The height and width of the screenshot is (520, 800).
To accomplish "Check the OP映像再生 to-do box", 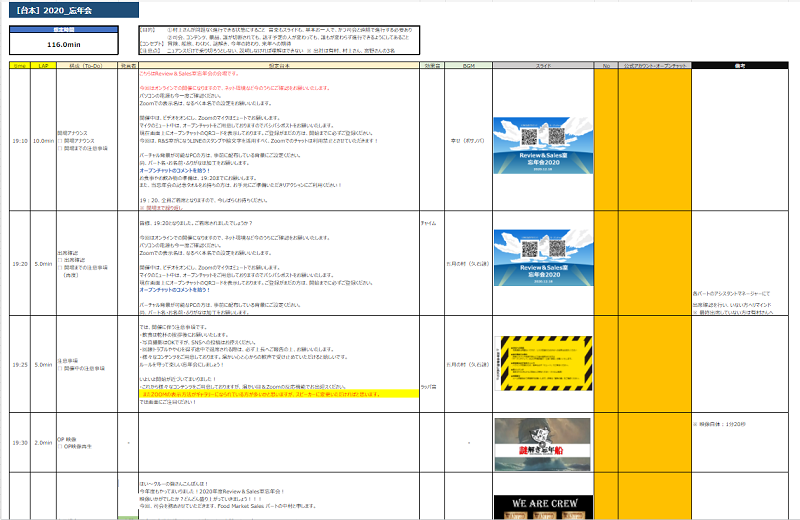I will pyautogui.click(x=63, y=445).
